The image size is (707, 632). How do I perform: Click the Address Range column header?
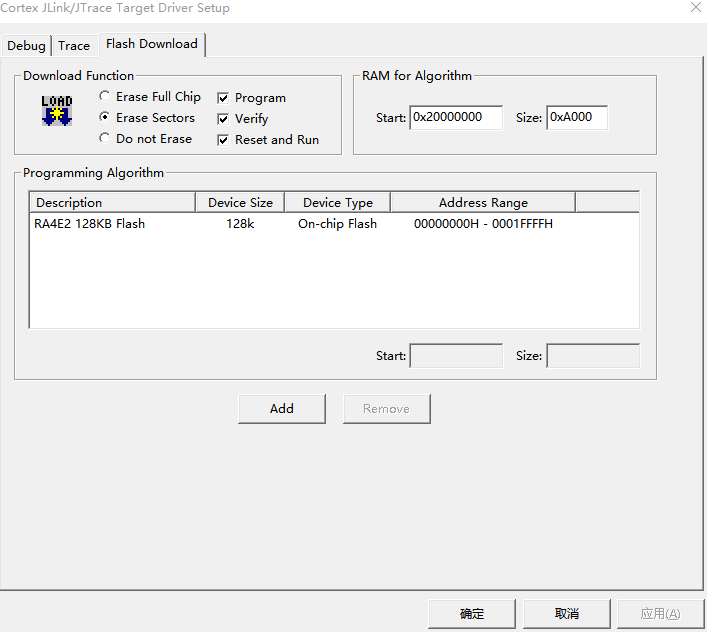[483, 203]
